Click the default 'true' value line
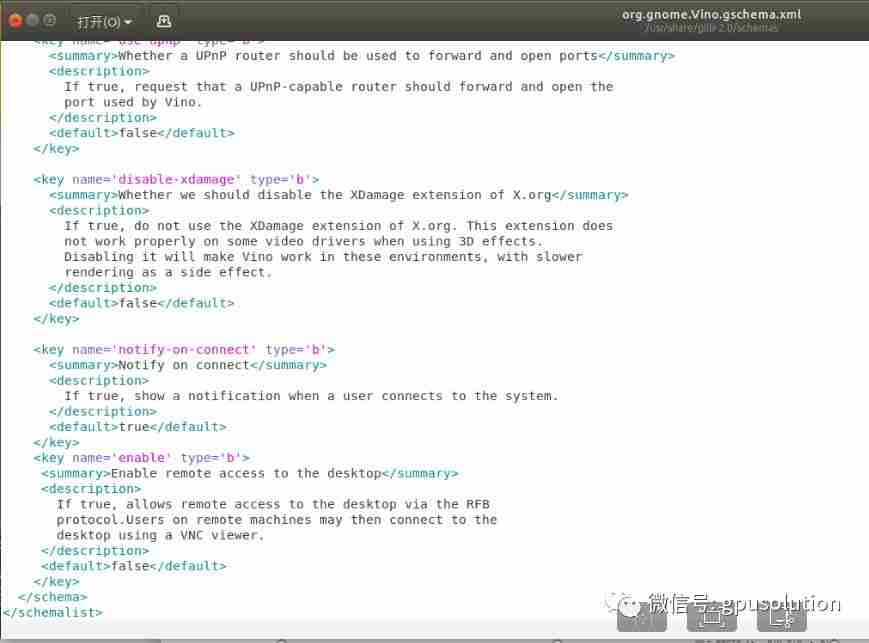The height and width of the screenshot is (643, 869). pyautogui.click(x=137, y=427)
